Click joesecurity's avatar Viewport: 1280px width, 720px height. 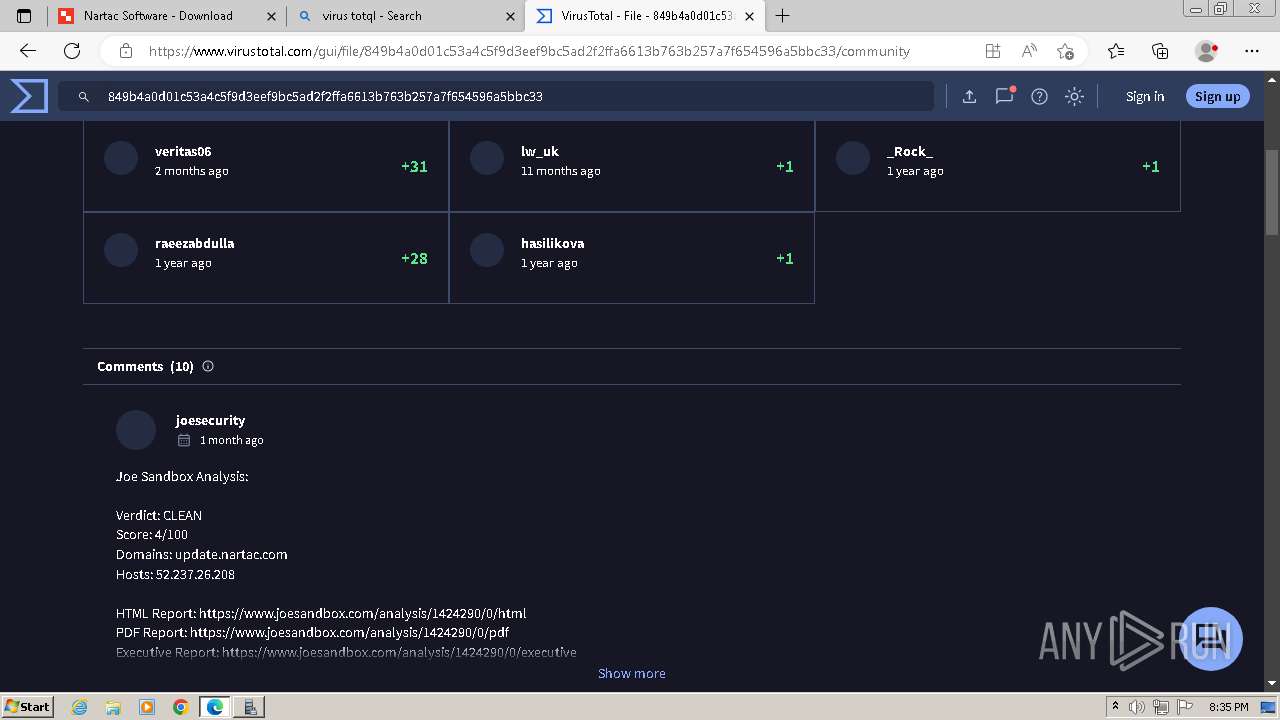136,430
